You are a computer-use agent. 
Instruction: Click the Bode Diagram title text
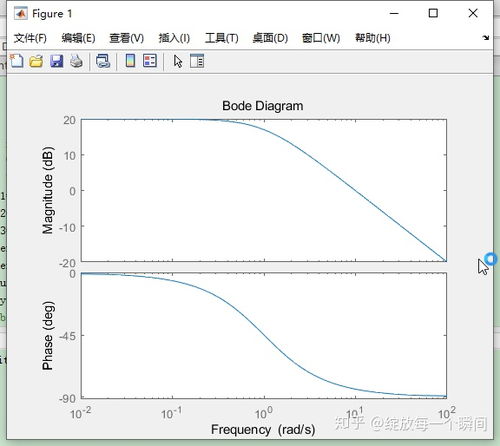(x=263, y=106)
